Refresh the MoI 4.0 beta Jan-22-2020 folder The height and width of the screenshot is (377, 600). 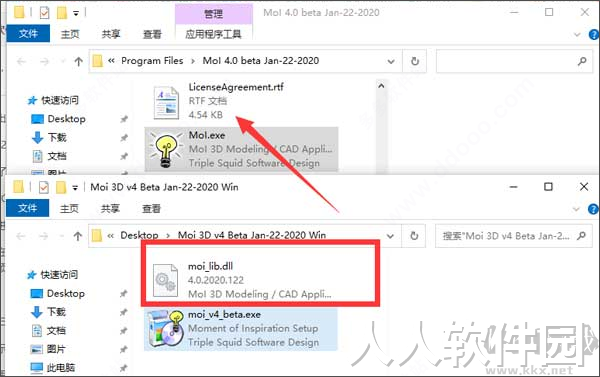click(415, 61)
